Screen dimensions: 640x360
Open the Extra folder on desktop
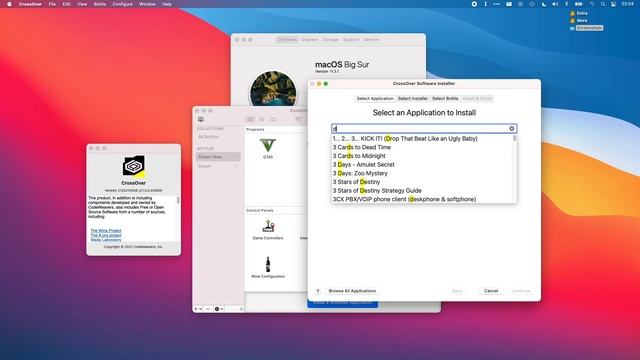(579, 13)
